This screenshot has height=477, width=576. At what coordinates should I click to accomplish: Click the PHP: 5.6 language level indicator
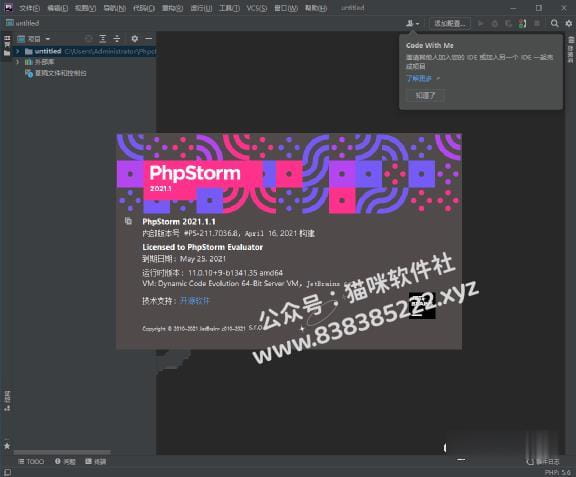click(x=557, y=472)
